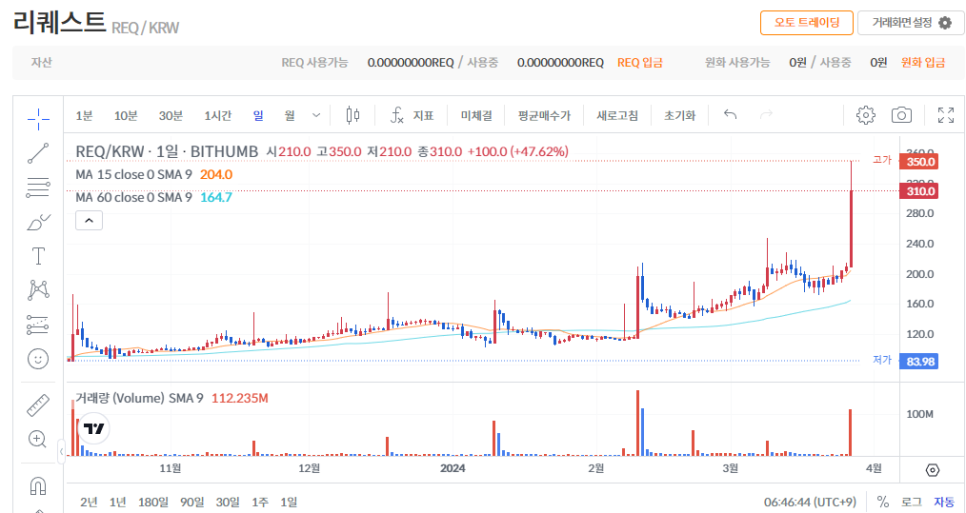Enter fullscreen chart mode
The image size is (966, 513).
pyautogui.click(x=946, y=115)
